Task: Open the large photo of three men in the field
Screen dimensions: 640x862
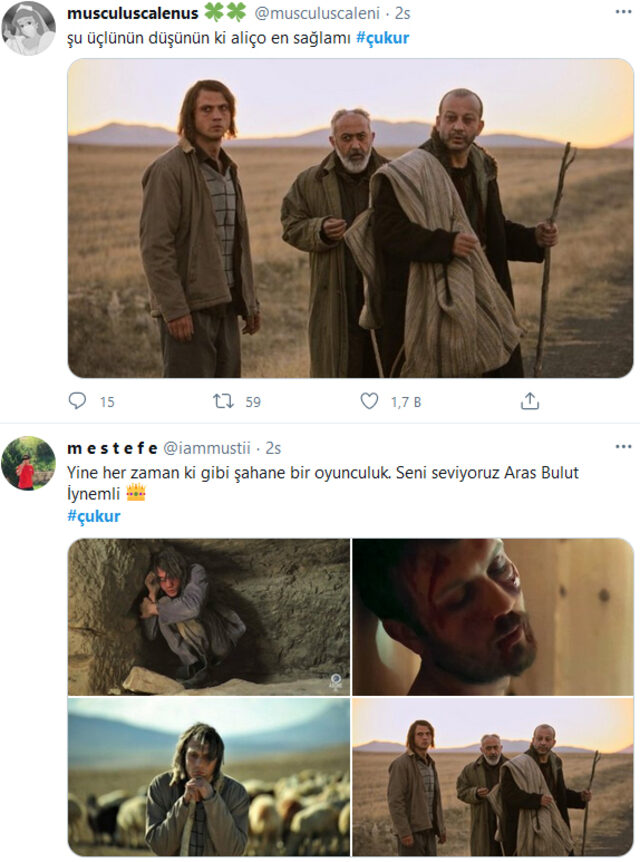Action: coord(350,218)
